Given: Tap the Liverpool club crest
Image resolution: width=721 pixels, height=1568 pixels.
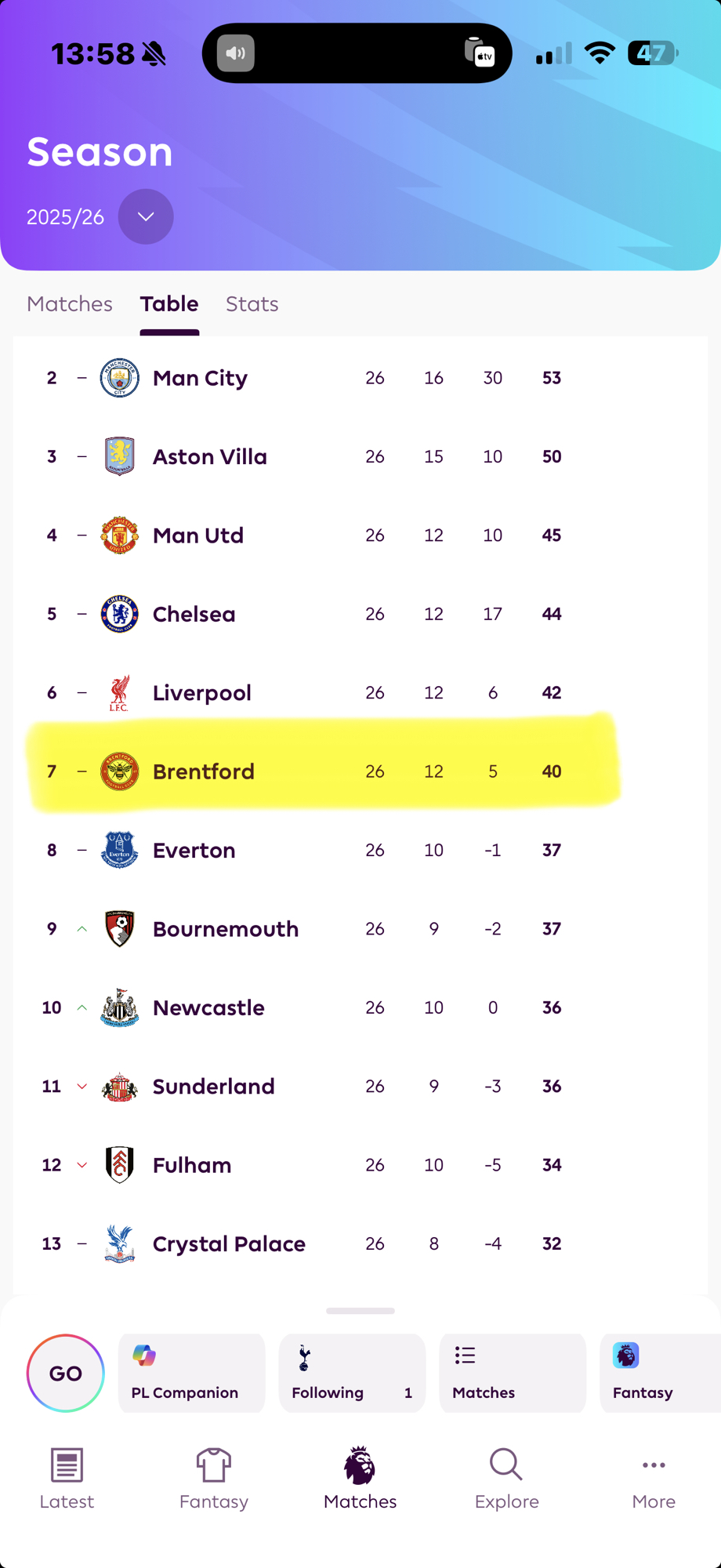Looking at the screenshot, I should click(120, 693).
